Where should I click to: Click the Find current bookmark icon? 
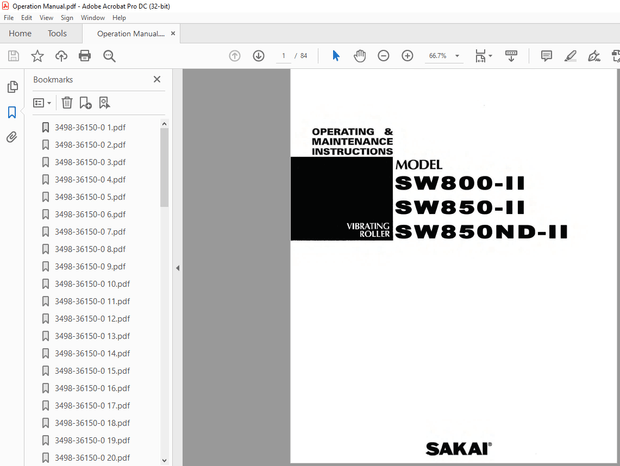(x=104, y=103)
